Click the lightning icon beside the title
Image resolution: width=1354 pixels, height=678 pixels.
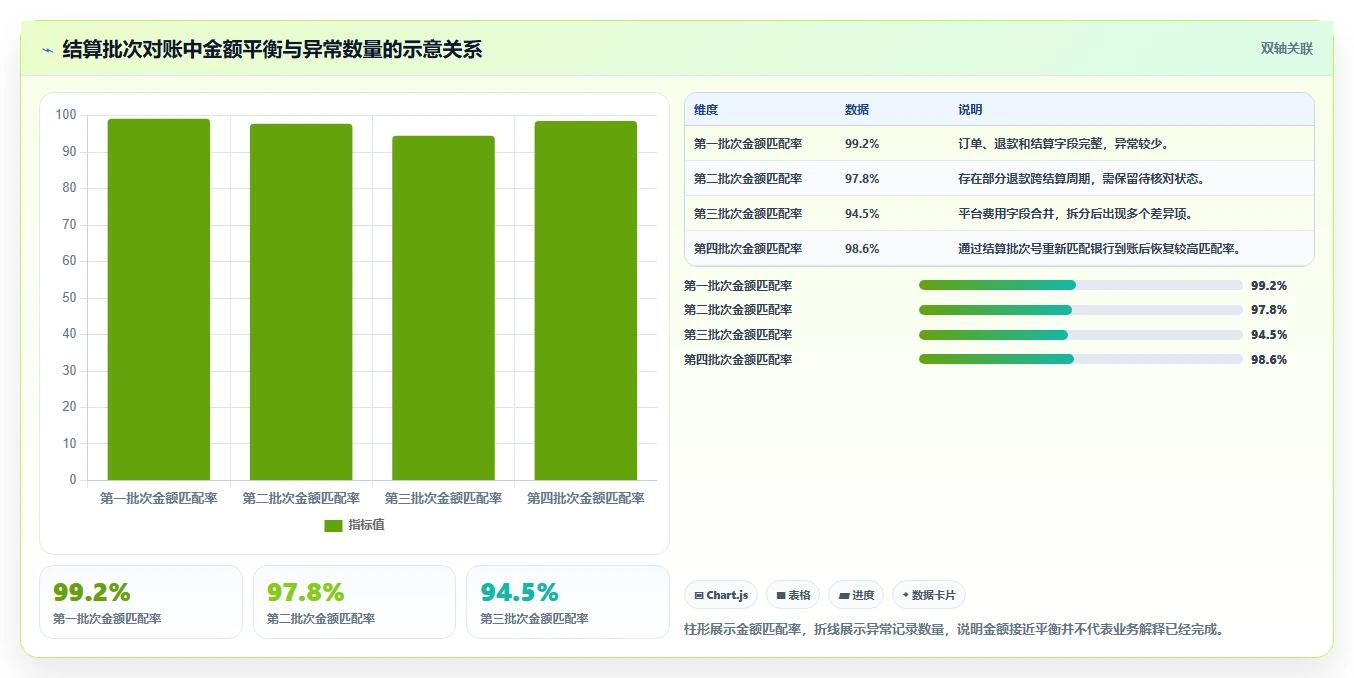pyautogui.click(x=48, y=49)
